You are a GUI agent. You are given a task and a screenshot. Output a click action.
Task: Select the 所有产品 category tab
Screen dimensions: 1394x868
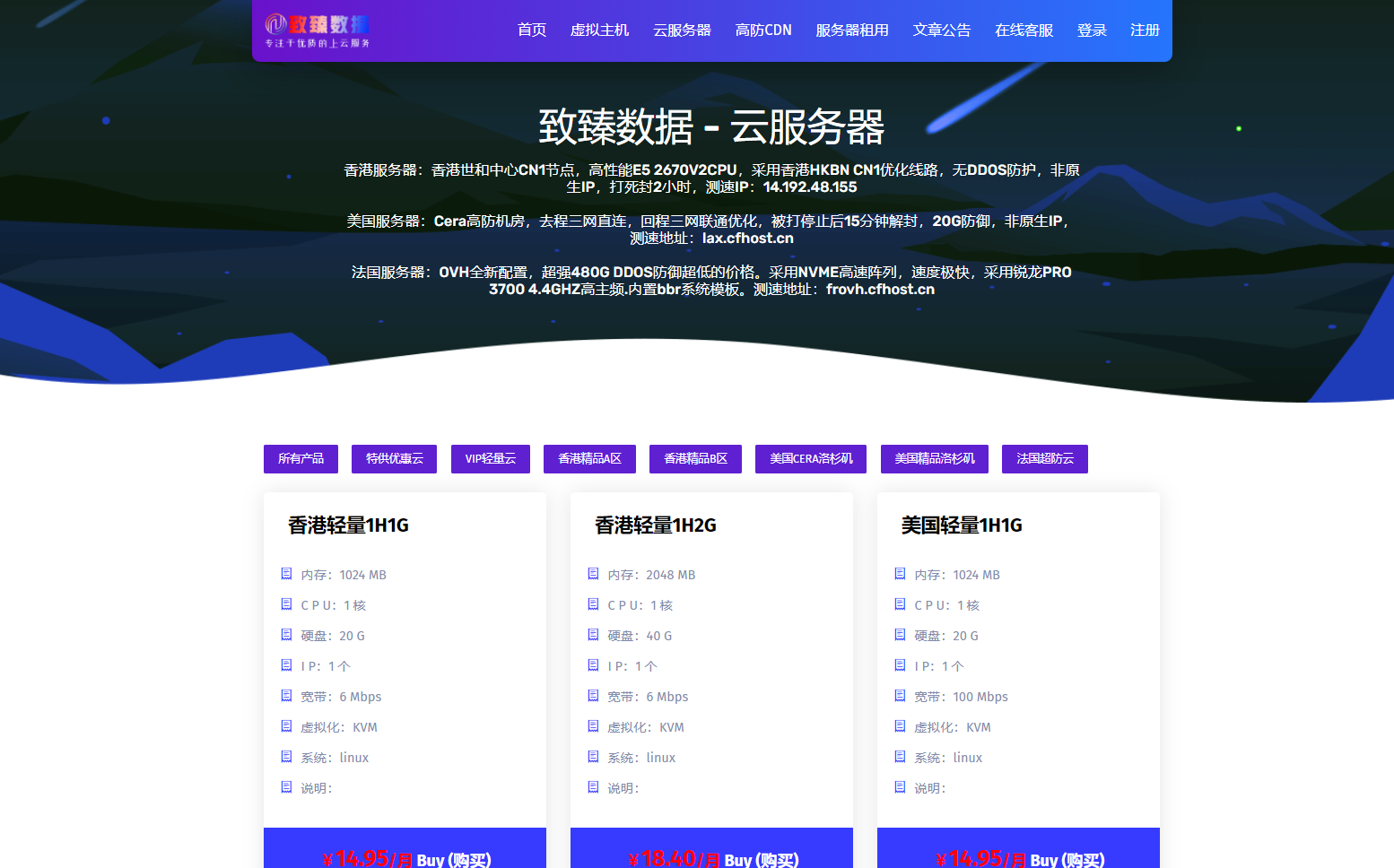point(301,459)
